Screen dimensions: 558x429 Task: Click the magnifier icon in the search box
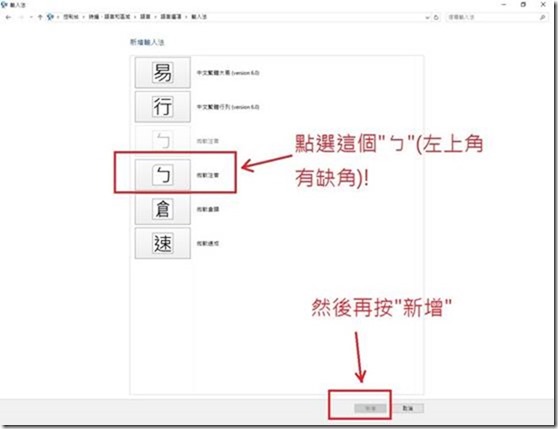coord(542,17)
